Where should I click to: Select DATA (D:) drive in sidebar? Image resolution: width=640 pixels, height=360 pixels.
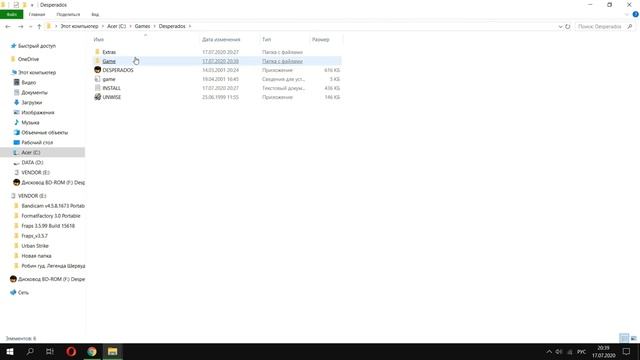32,162
